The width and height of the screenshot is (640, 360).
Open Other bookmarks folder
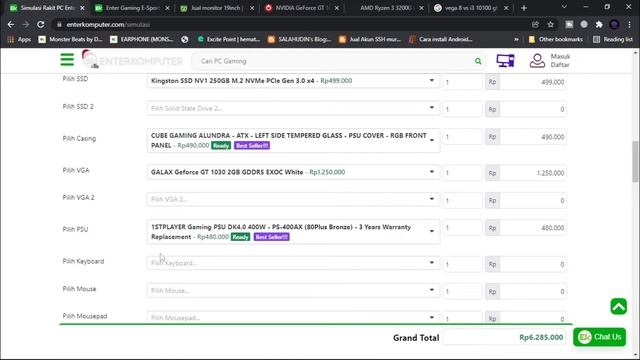pos(556,39)
